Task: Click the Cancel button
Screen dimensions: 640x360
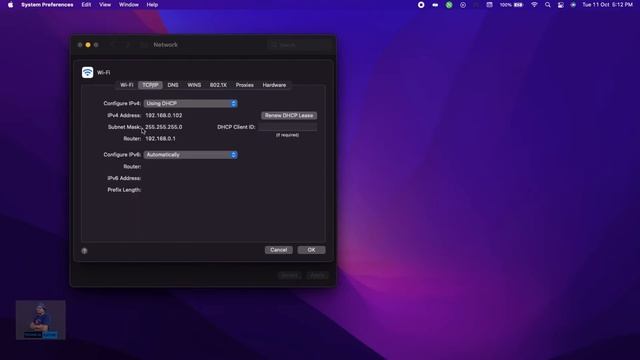Action: (x=278, y=250)
